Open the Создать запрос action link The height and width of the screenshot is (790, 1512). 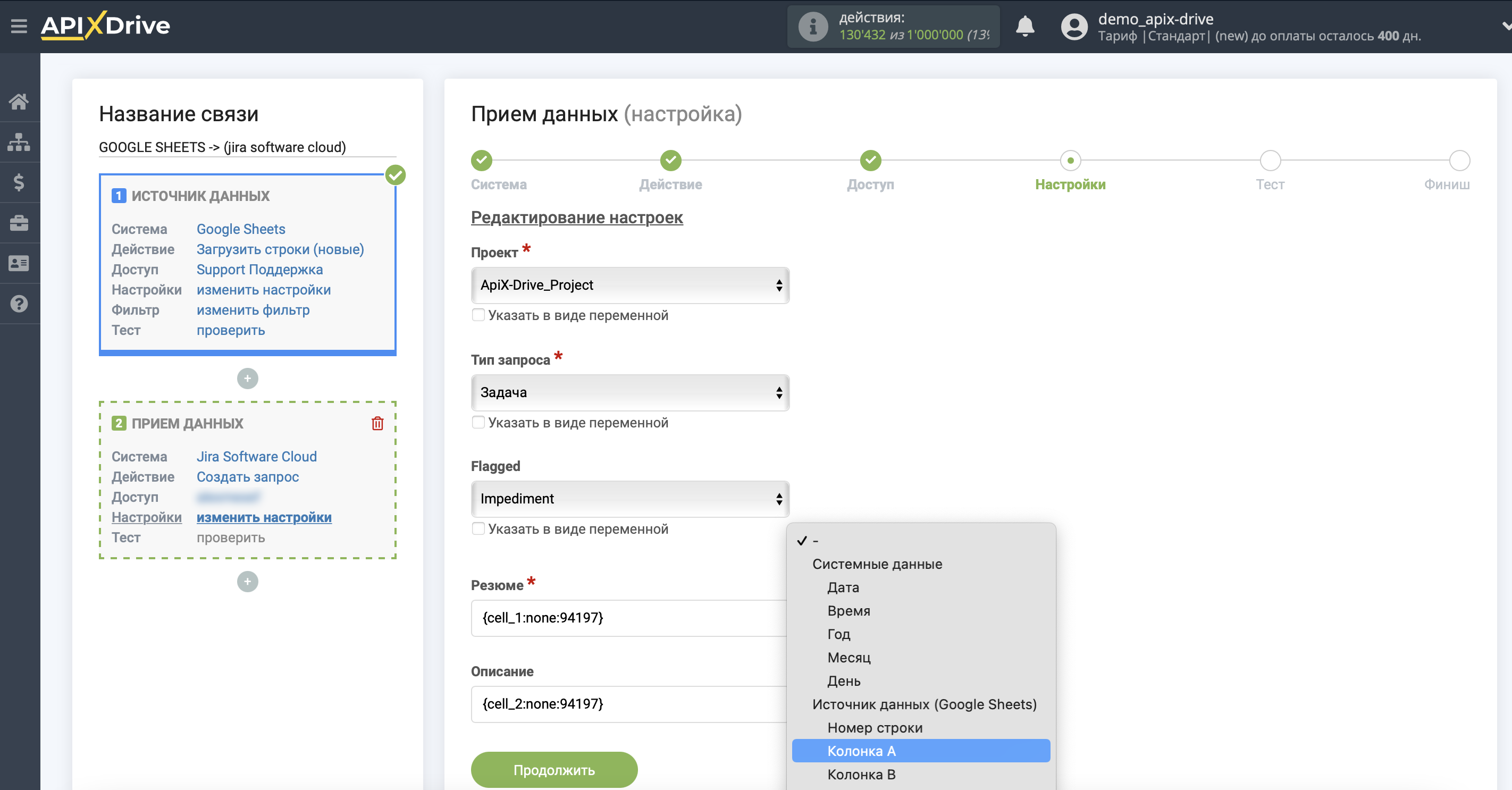coord(248,477)
